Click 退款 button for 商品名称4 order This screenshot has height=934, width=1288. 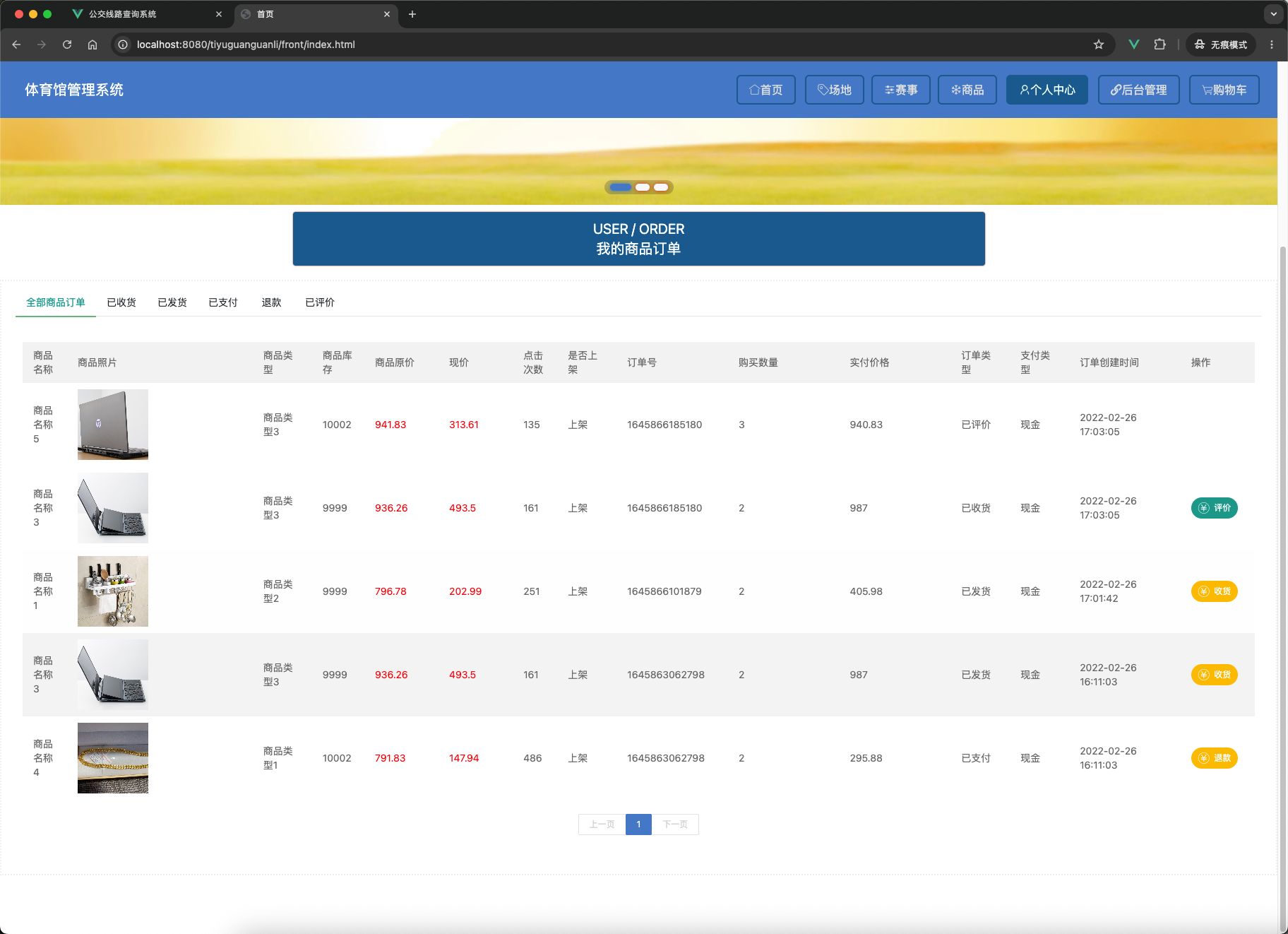click(x=1215, y=758)
